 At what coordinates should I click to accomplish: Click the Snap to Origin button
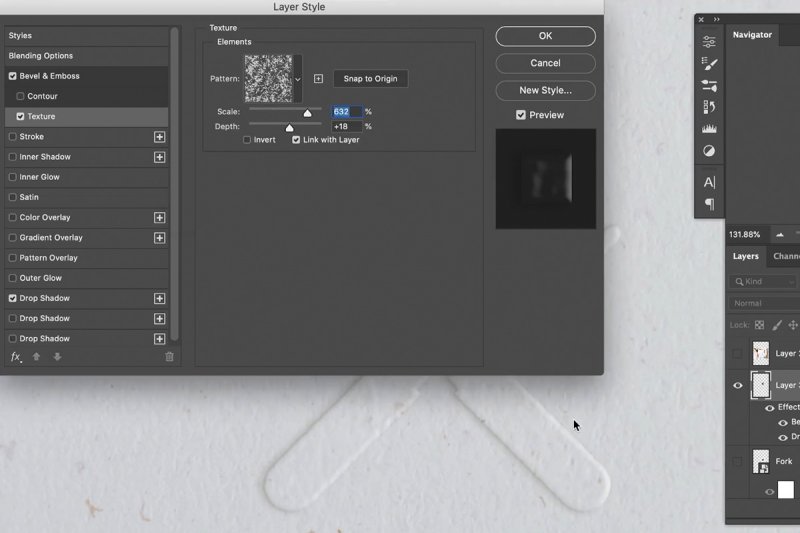pos(370,79)
